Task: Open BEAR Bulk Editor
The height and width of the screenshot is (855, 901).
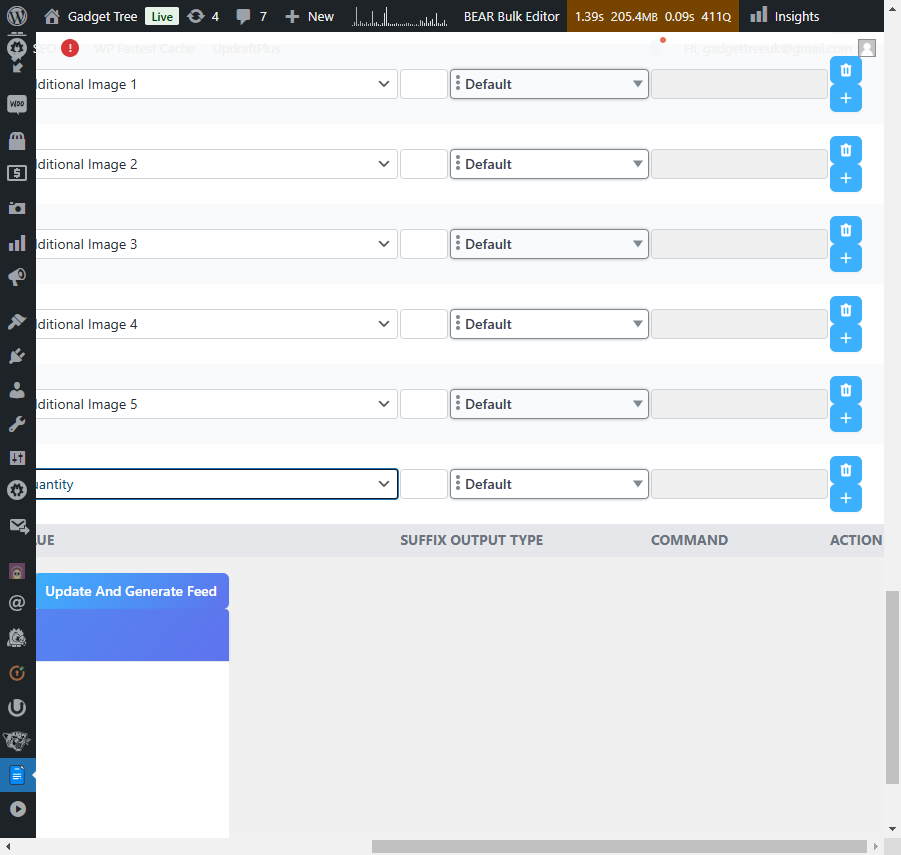Action: tap(511, 16)
